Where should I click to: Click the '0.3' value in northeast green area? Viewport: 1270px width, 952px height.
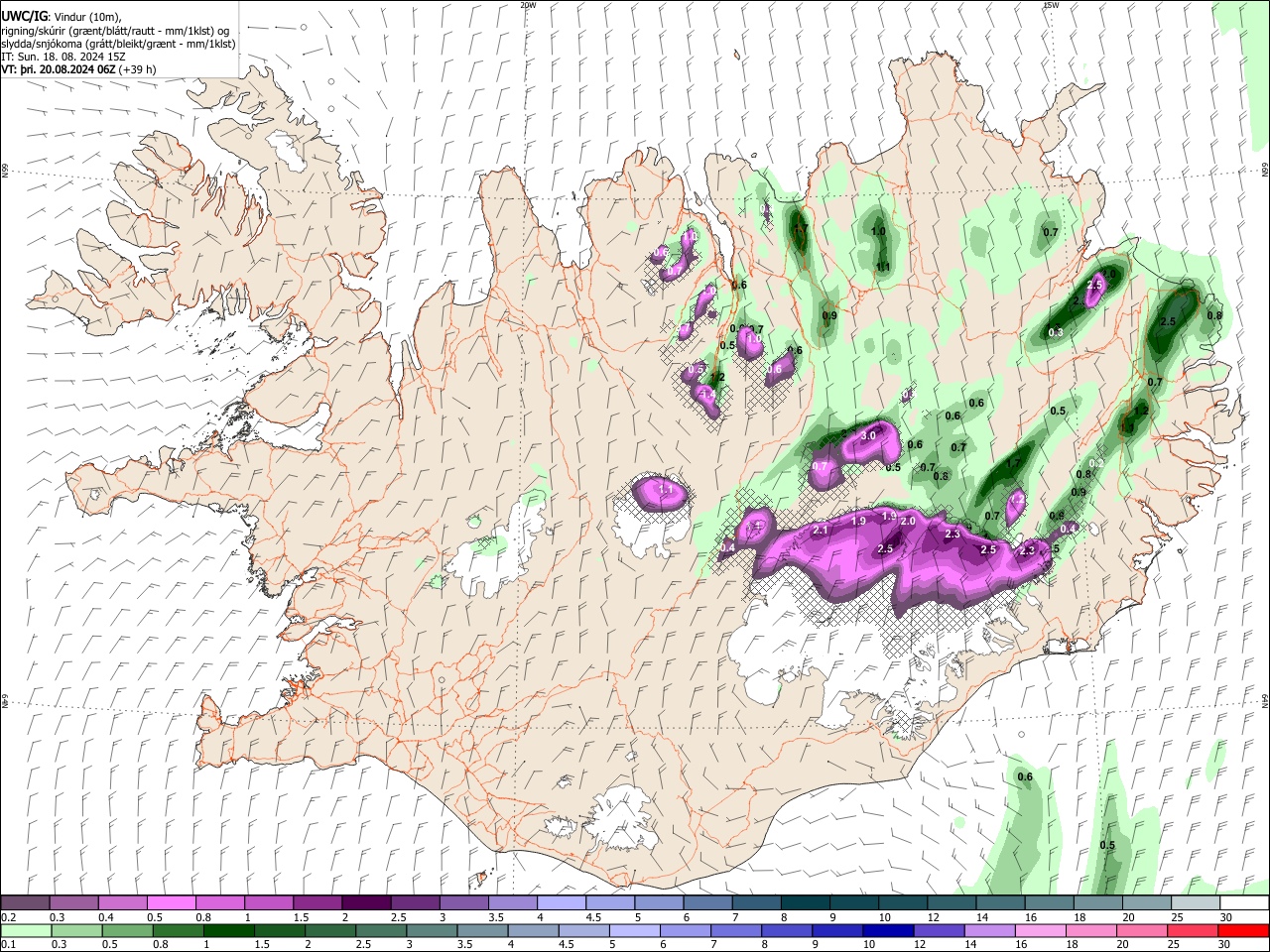coord(1056,332)
